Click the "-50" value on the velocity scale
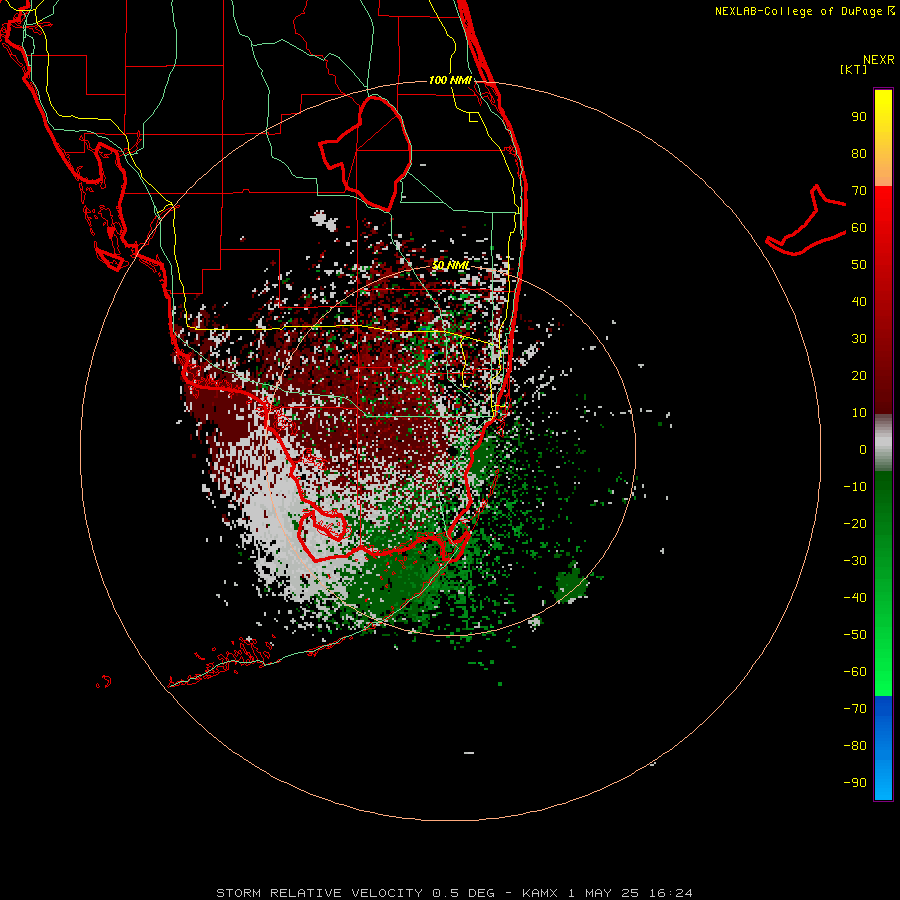Image resolution: width=900 pixels, height=900 pixels. click(855, 635)
